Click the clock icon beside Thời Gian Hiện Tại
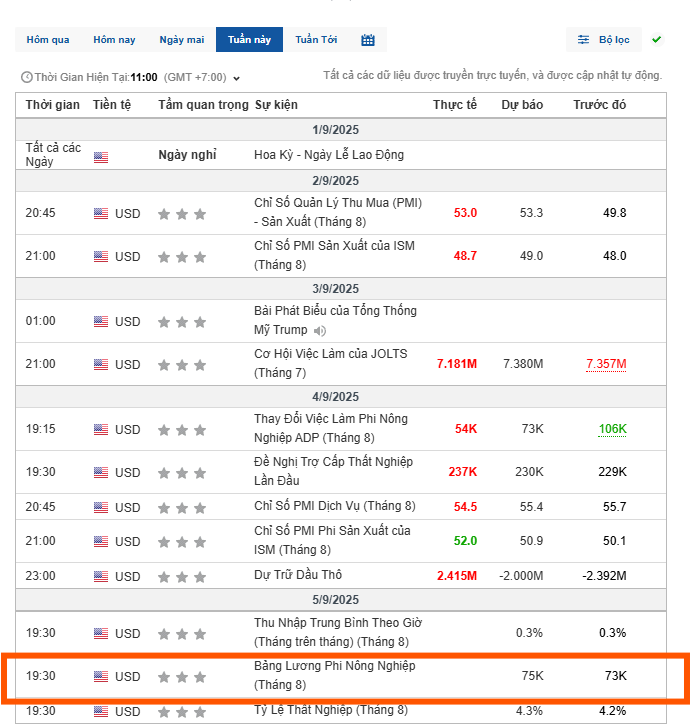This screenshot has width=690, height=726. [27, 77]
